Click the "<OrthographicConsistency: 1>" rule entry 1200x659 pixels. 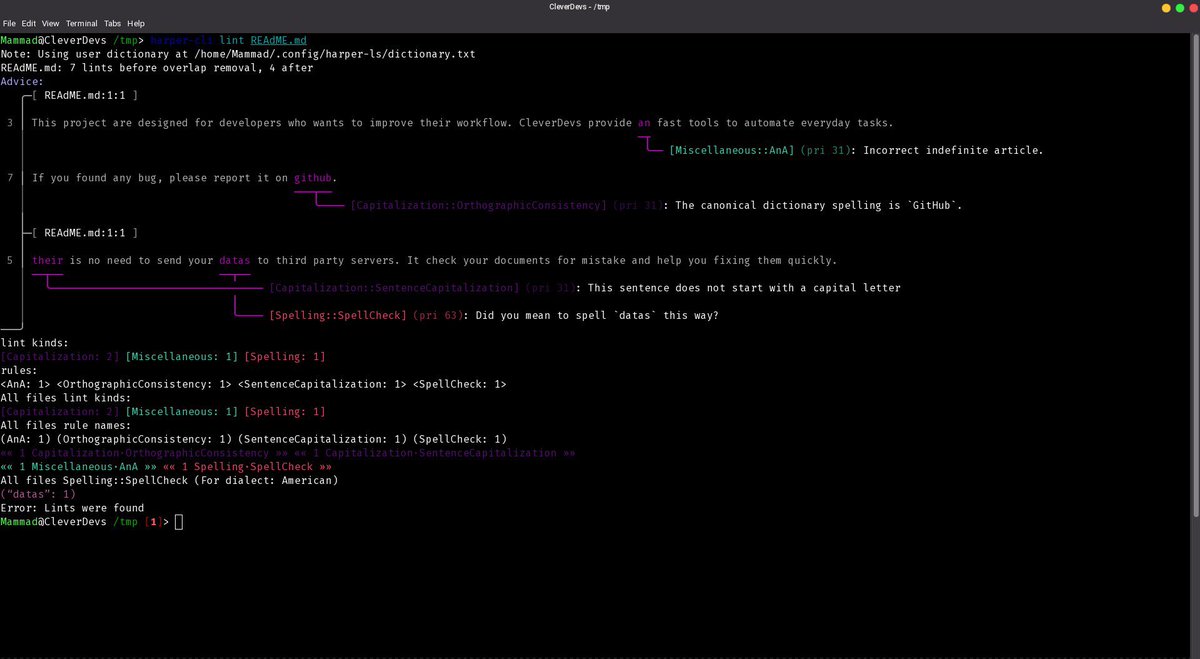click(x=144, y=384)
